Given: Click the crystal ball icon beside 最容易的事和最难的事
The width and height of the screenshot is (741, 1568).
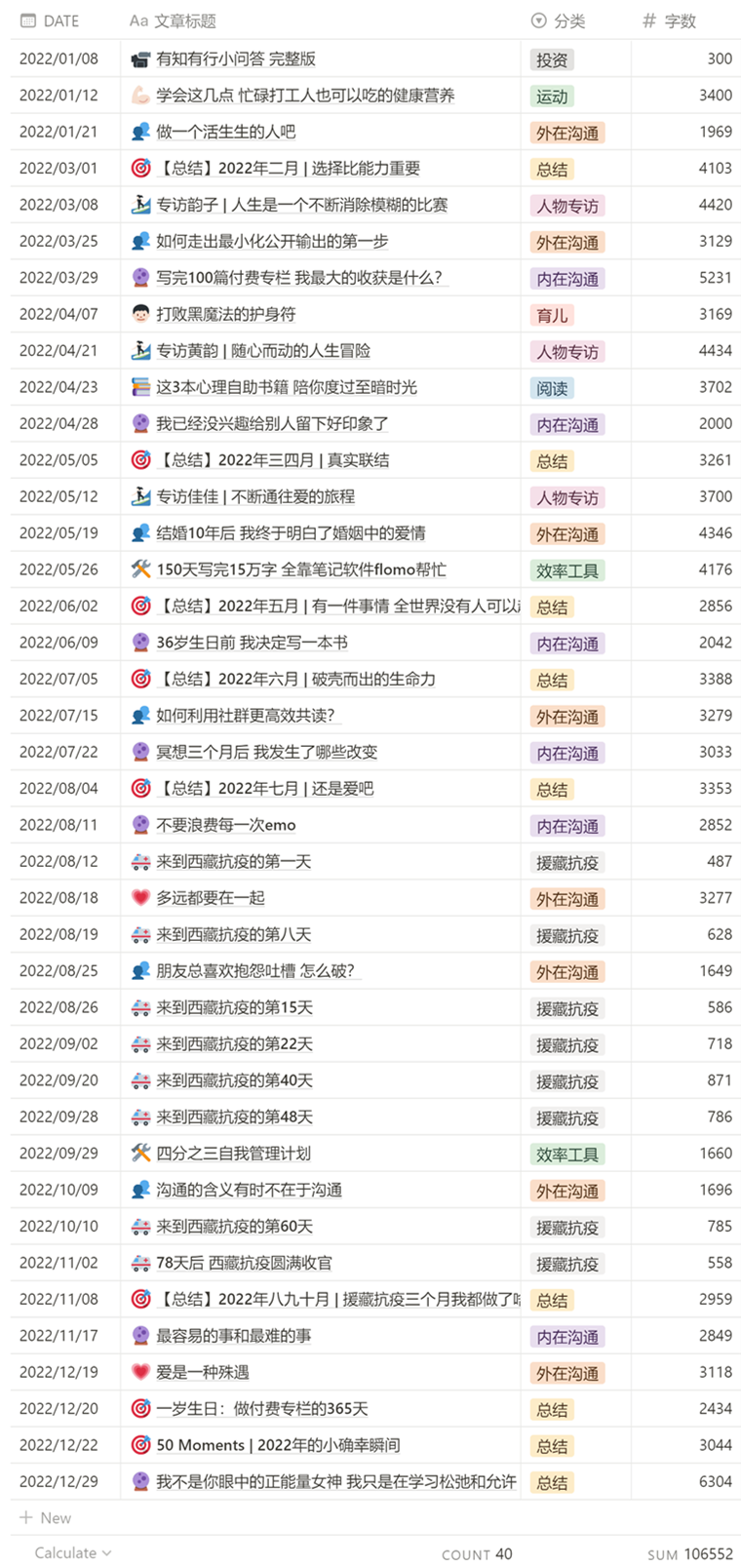Looking at the screenshot, I should [x=140, y=1336].
